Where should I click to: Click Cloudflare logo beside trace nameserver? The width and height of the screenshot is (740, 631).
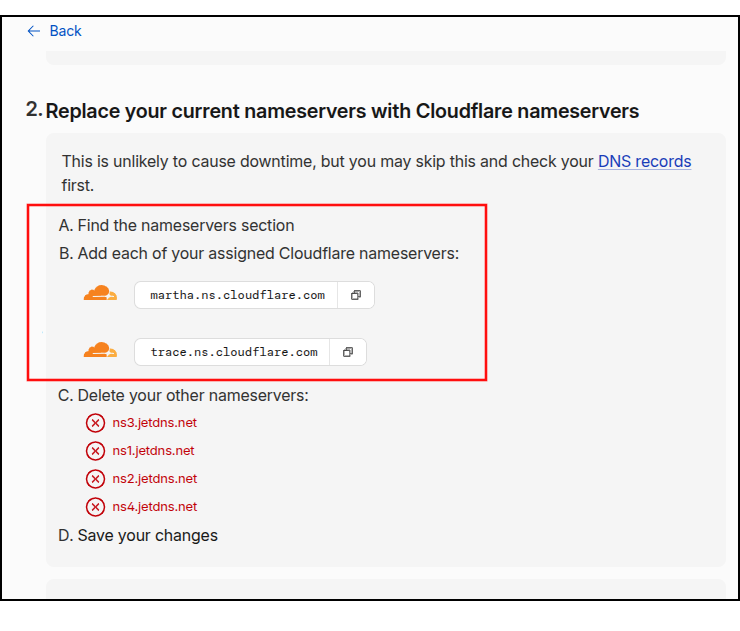100,350
